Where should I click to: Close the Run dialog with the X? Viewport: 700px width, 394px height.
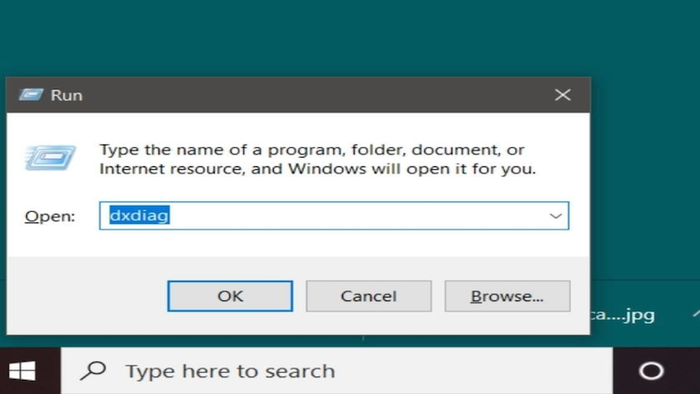point(562,95)
